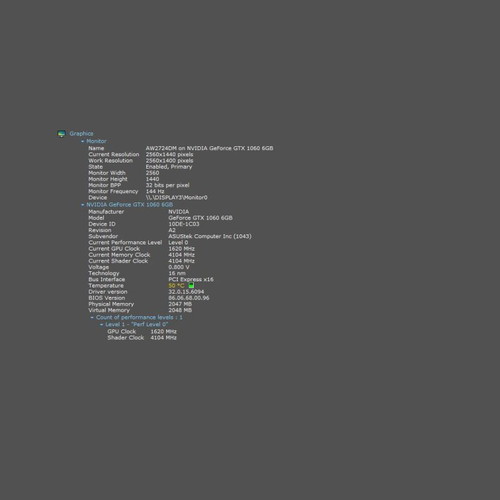Click the AW2724DM monitor name value
Viewport: 500px width, 500px height.
tap(209, 148)
